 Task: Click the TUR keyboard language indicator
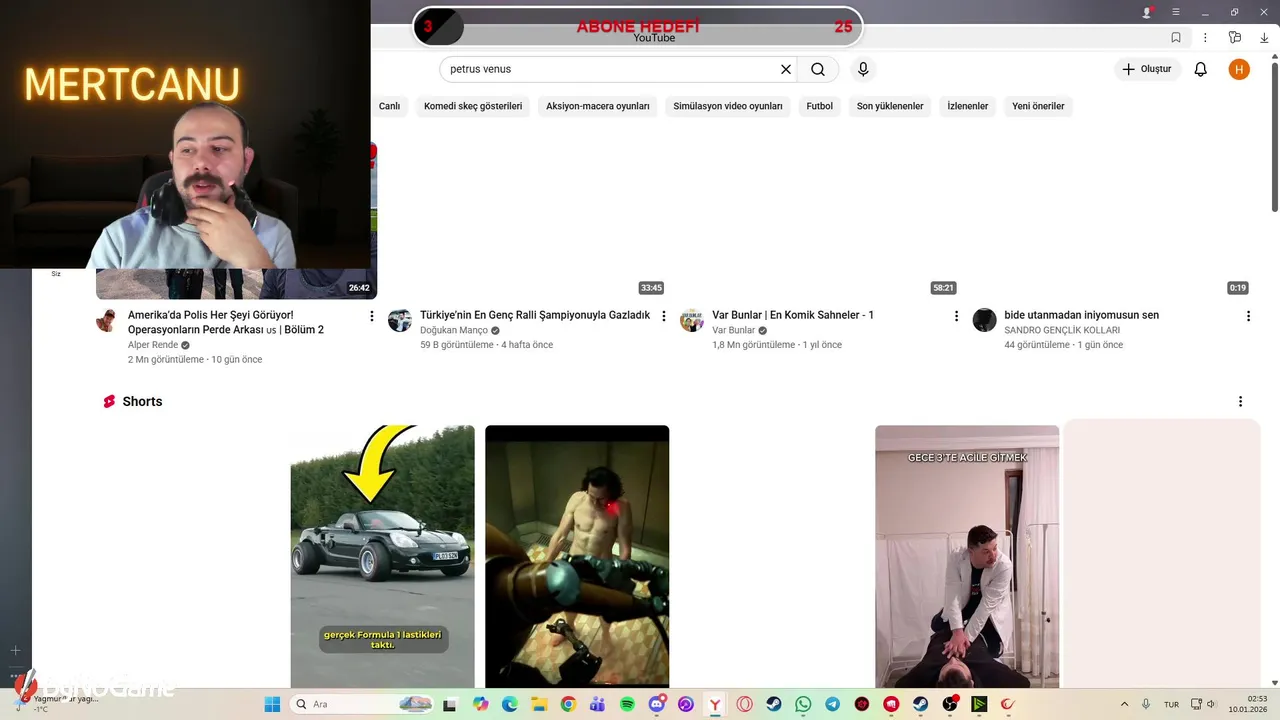coord(1171,704)
